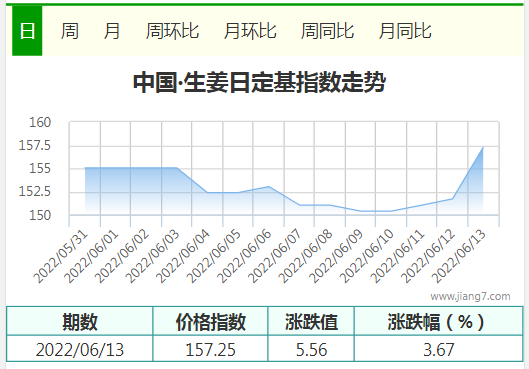
Task: Click the 2022/06/05 x-axis date label
Action: click(x=214, y=257)
